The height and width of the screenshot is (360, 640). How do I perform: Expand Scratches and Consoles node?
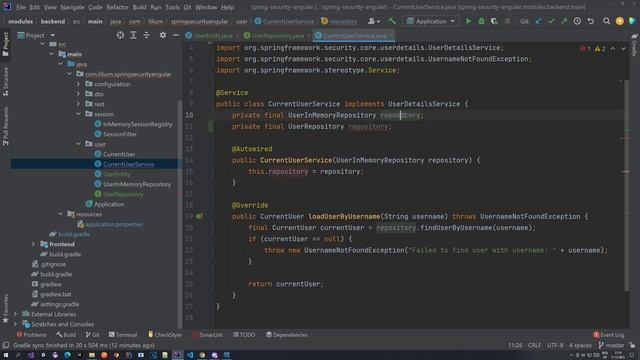click(x=16, y=324)
